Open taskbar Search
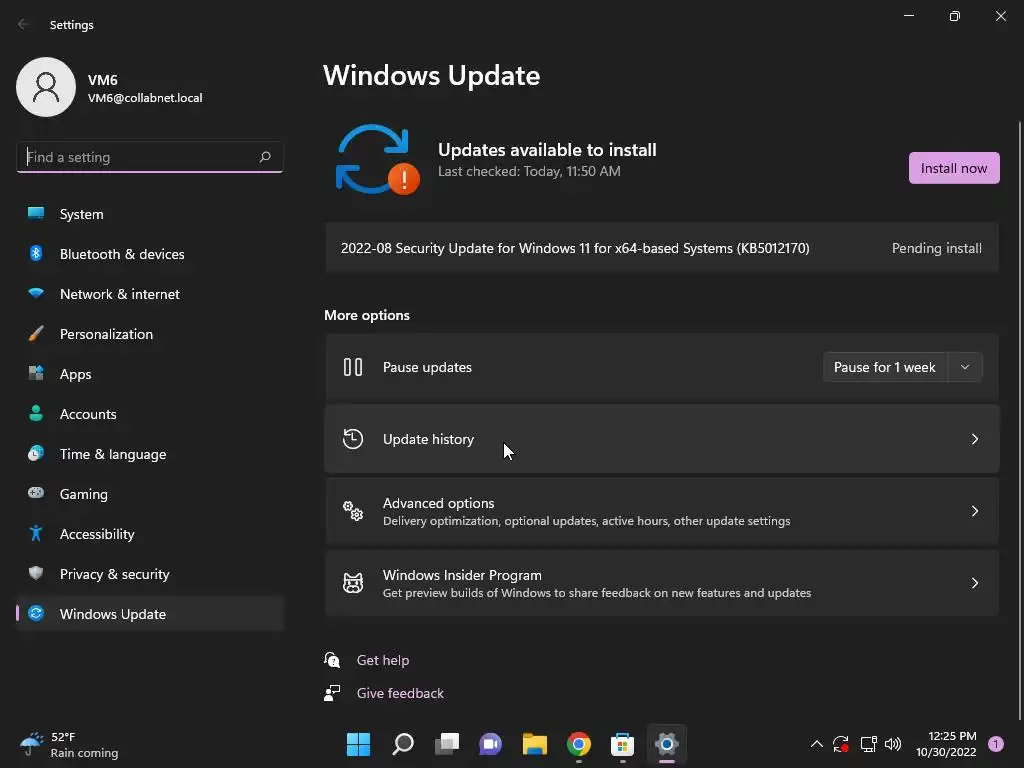This screenshot has height=768, width=1024. 402,744
